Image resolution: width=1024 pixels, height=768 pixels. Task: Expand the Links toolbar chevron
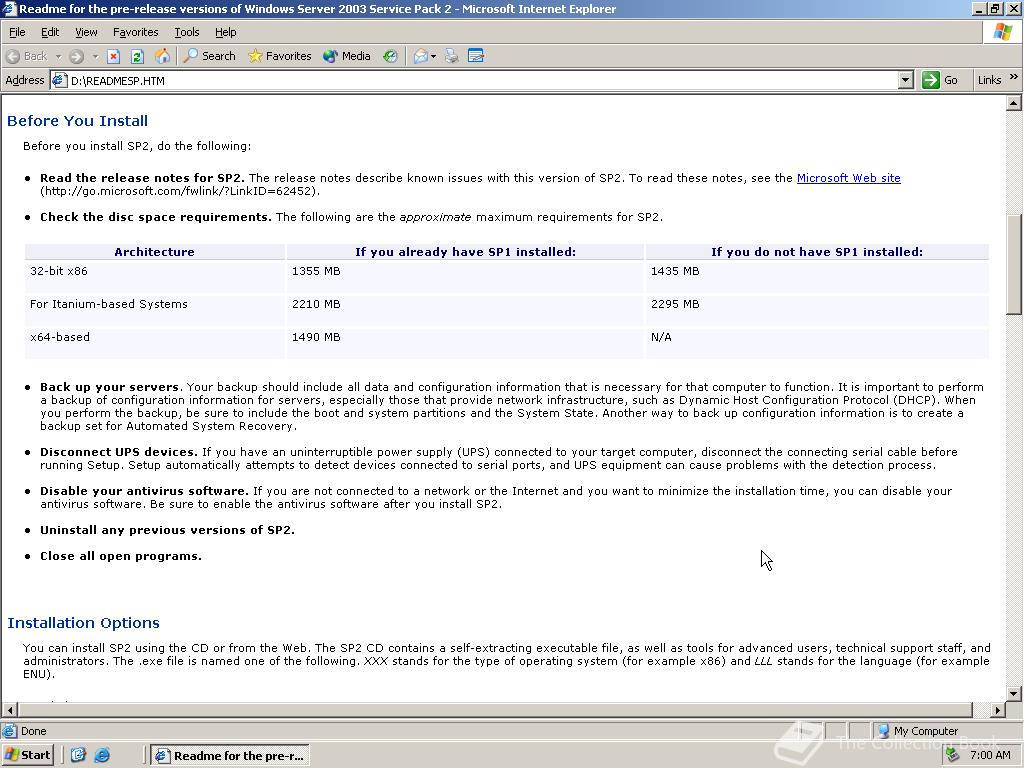pyautogui.click(x=1014, y=78)
